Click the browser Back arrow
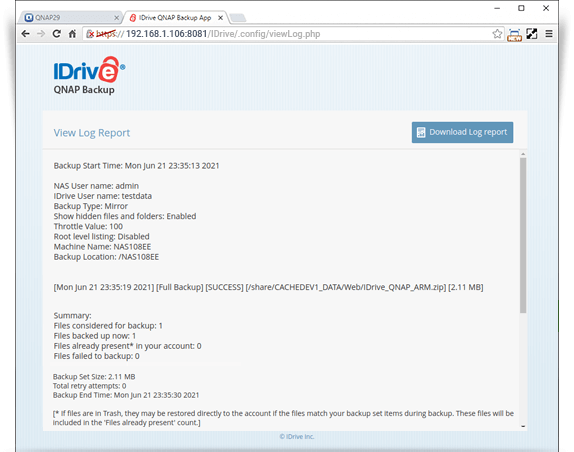Viewport: 574px width, 452px height. click(25, 34)
